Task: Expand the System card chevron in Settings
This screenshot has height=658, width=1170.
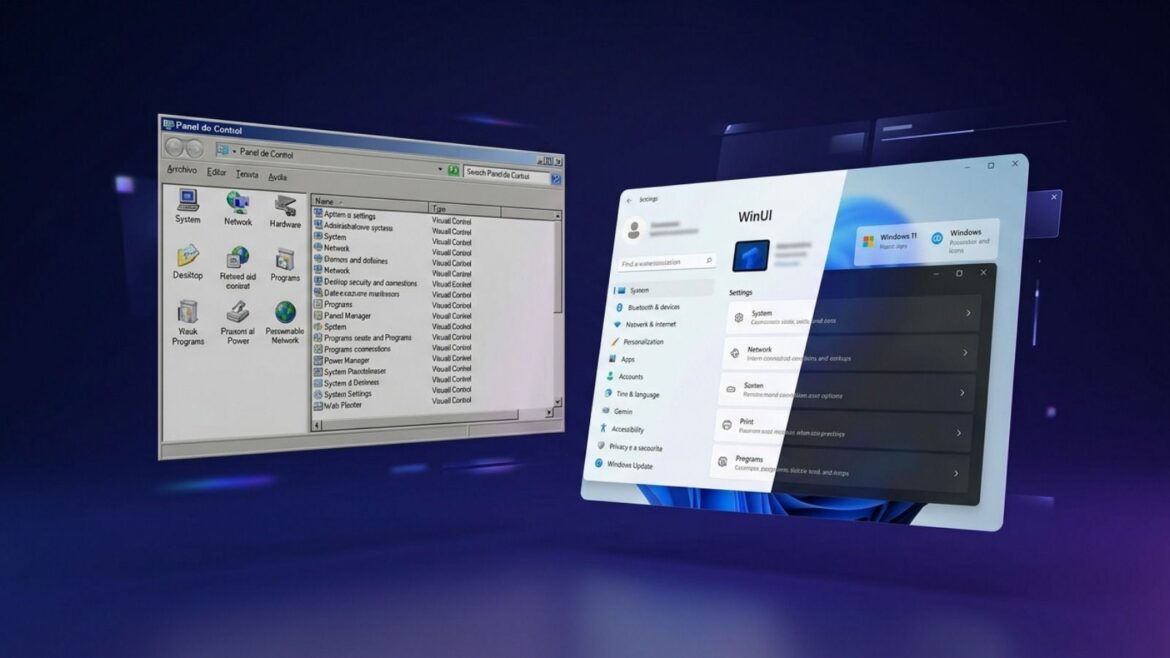Action: click(x=969, y=313)
